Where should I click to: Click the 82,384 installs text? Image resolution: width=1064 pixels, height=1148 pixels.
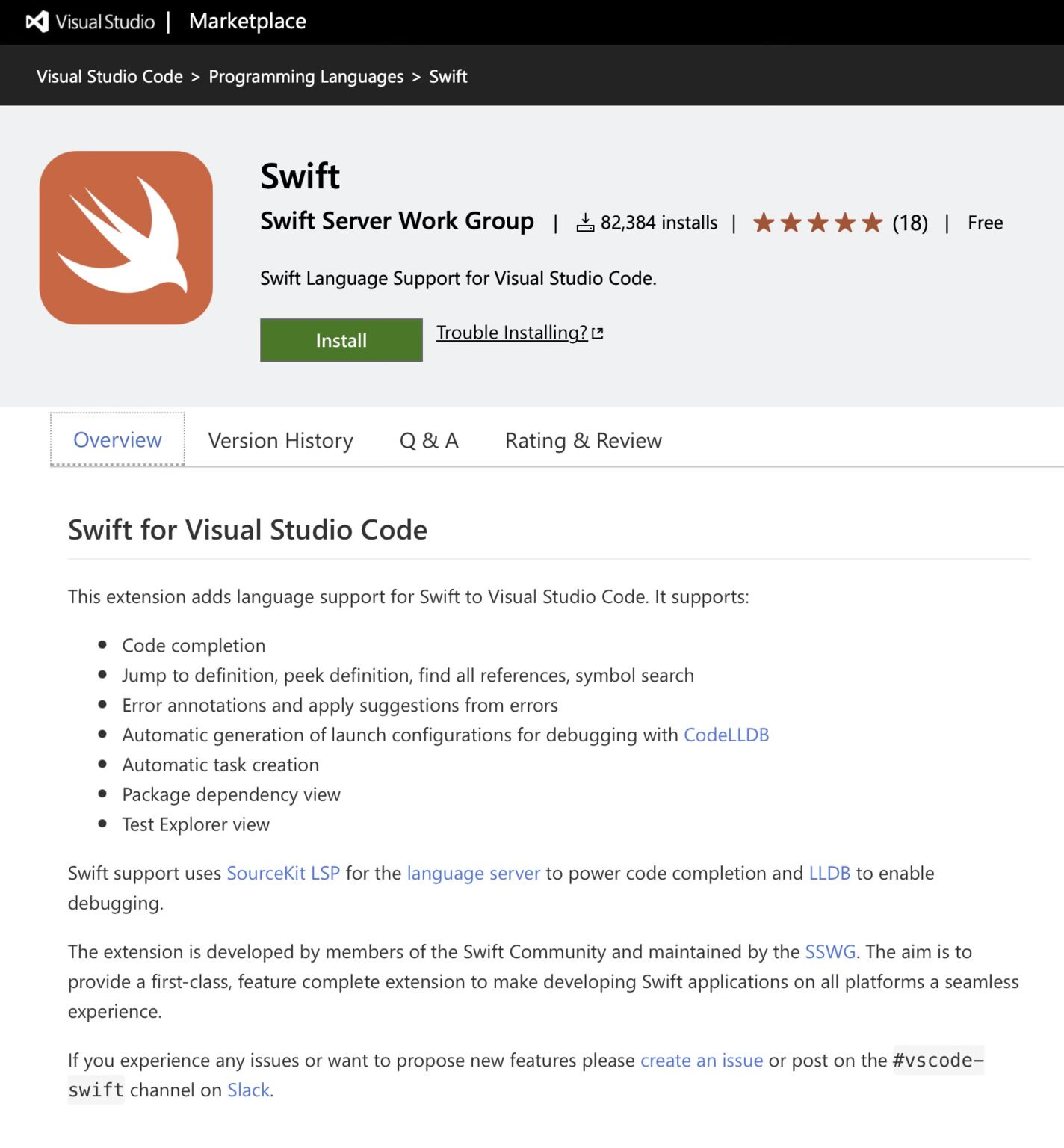pos(659,223)
